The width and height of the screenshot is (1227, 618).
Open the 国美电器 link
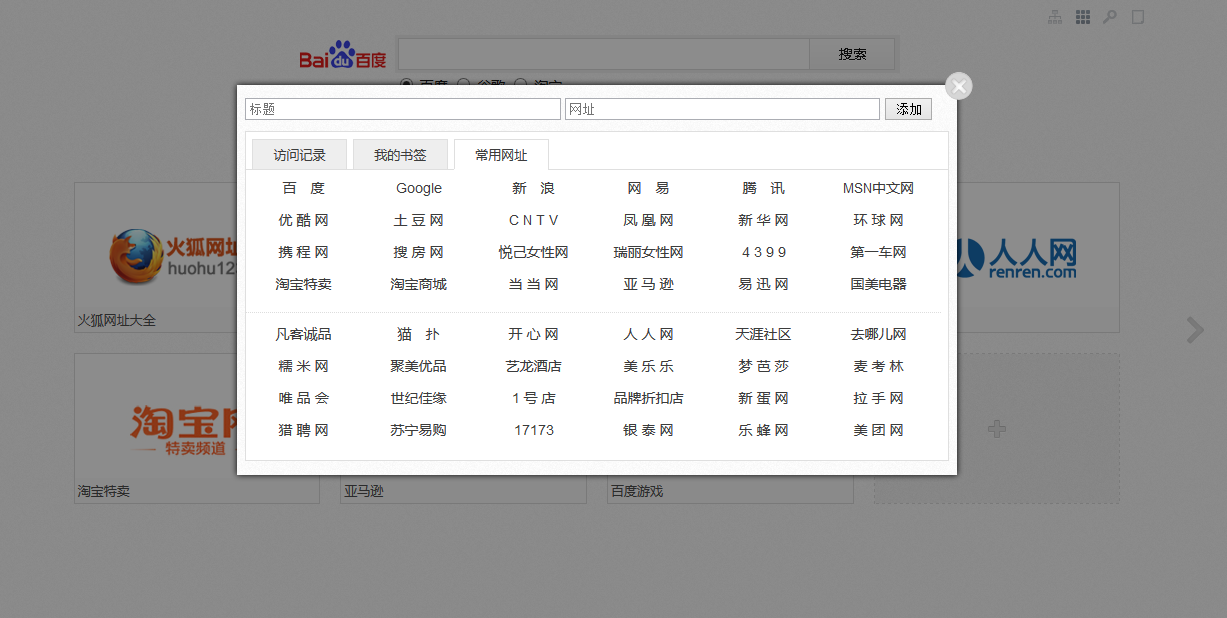tap(879, 284)
